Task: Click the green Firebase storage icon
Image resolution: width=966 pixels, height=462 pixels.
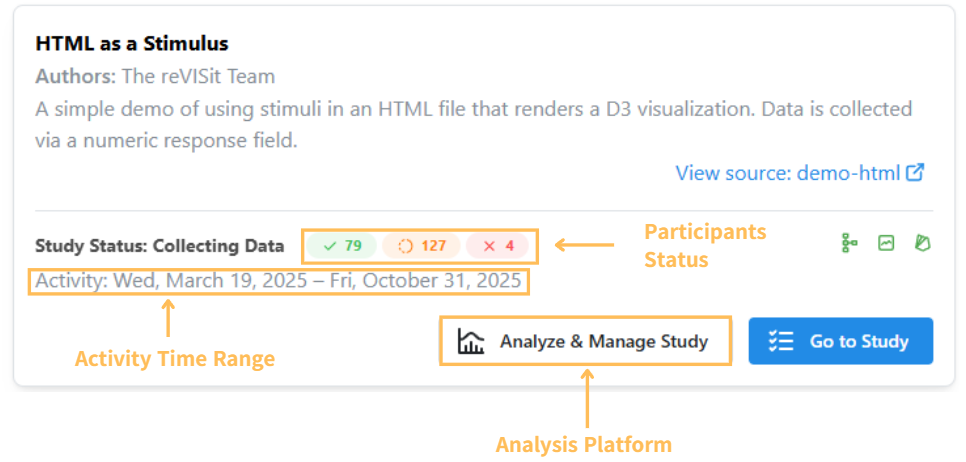Action: pos(922,243)
